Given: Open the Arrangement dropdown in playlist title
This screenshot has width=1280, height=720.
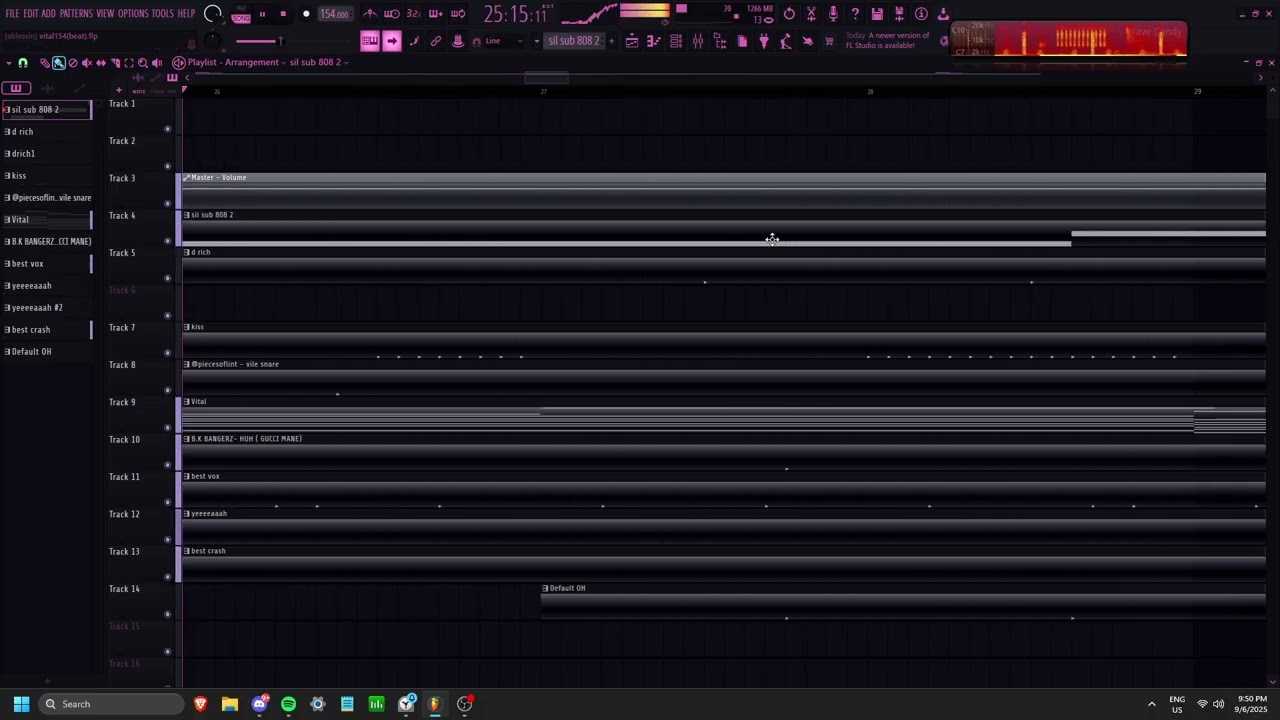Looking at the screenshot, I should pyautogui.click(x=258, y=62).
